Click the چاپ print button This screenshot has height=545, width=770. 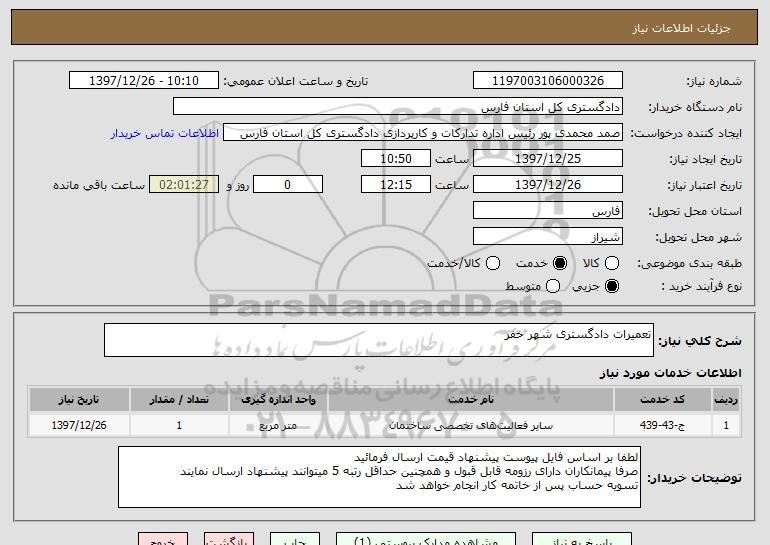pyautogui.click(x=295, y=539)
